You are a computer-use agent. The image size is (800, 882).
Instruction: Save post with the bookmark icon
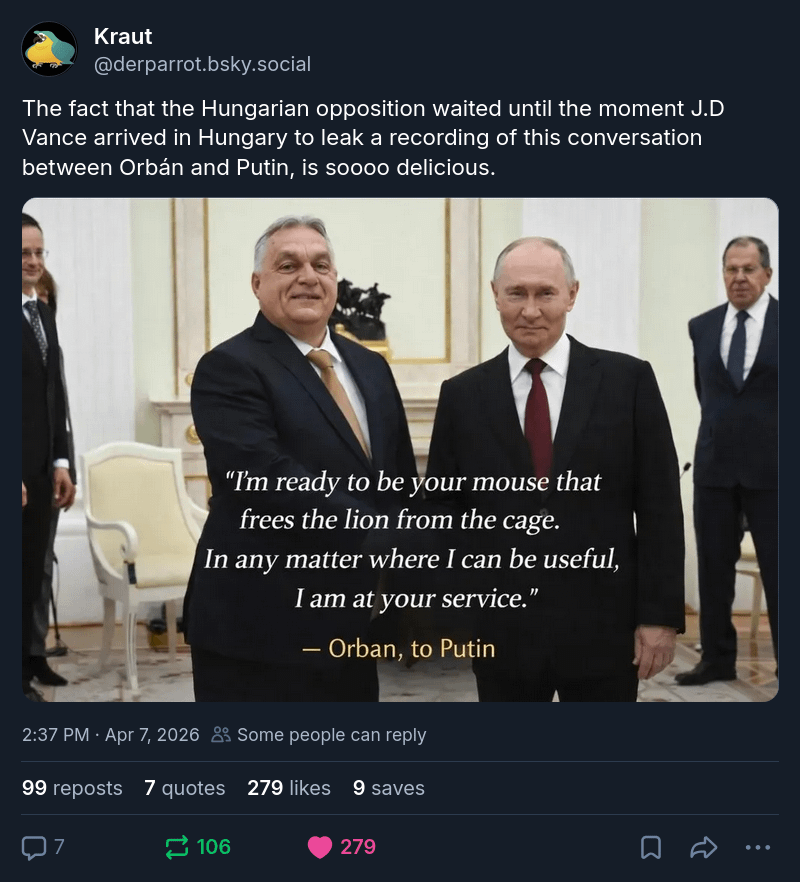(x=651, y=847)
